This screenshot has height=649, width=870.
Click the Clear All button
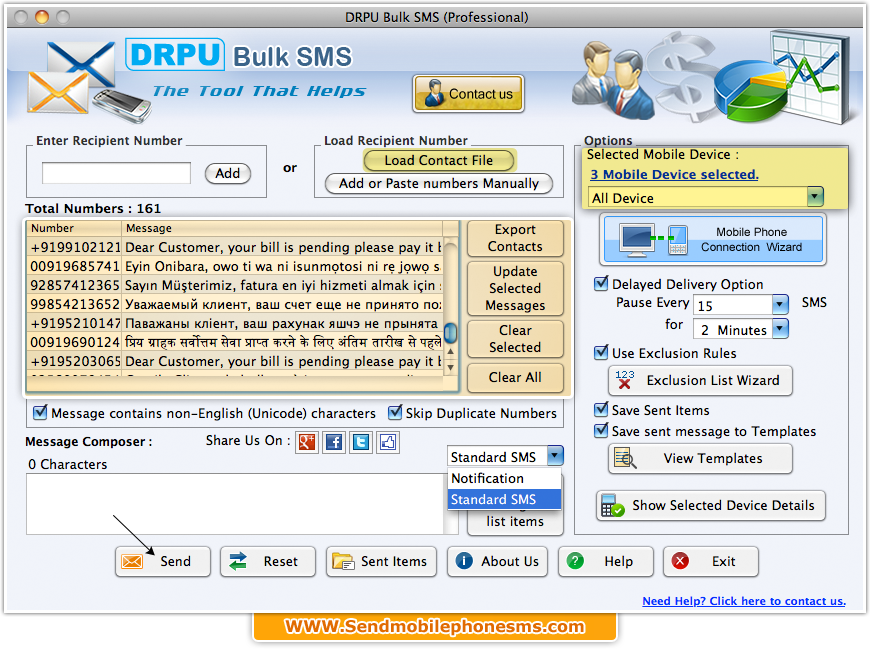tap(515, 378)
